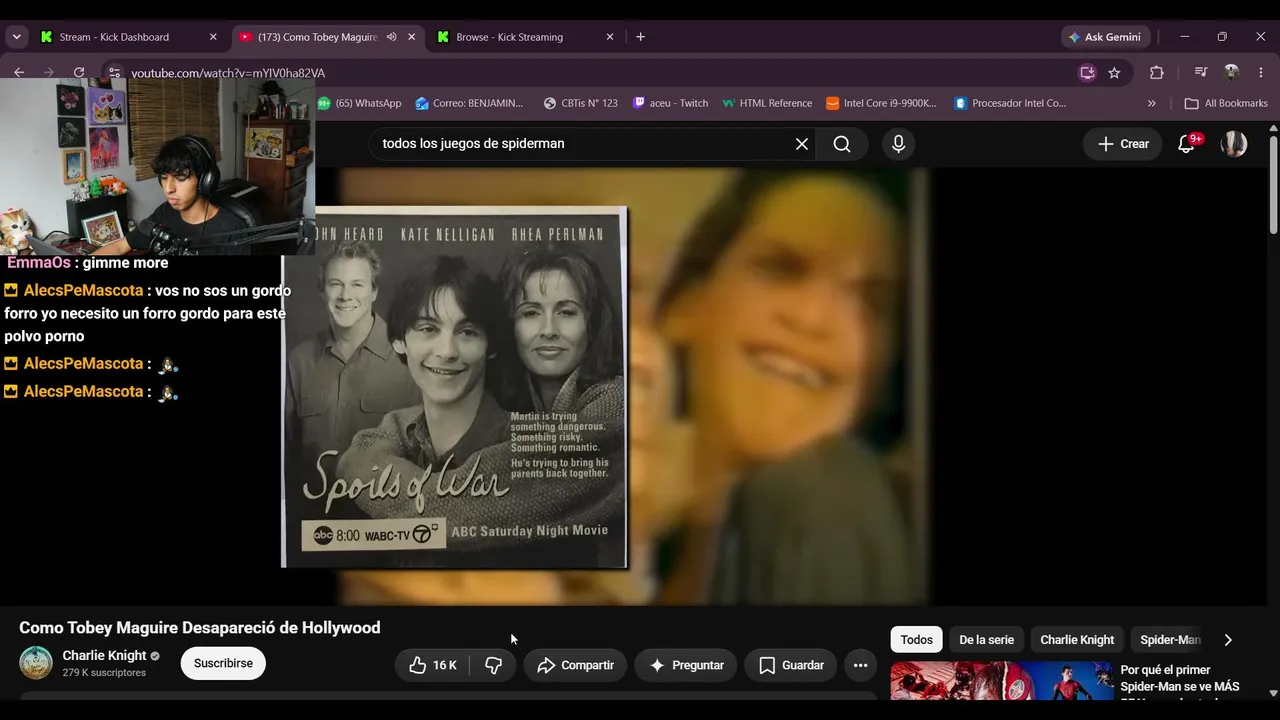Image resolution: width=1280 pixels, height=720 pixels.
Task: Bookmark this page with the star icon
Action: tap(1114, 73)
